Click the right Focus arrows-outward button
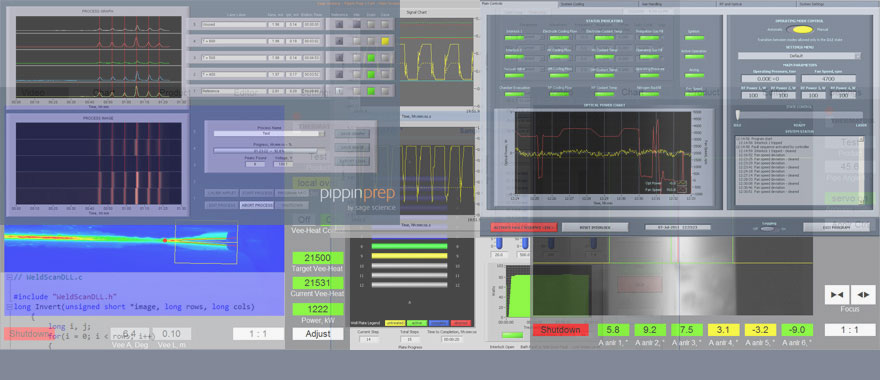 tap(863, 294)
